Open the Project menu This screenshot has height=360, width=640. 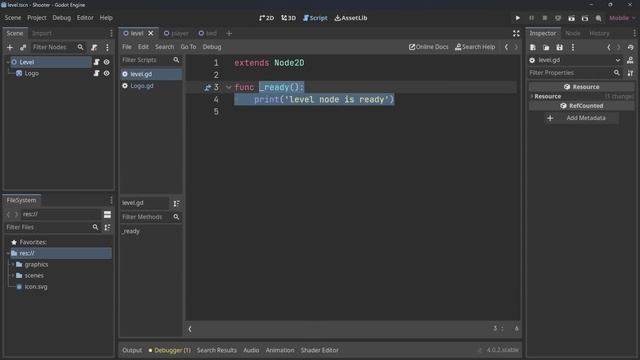[37, 18]
